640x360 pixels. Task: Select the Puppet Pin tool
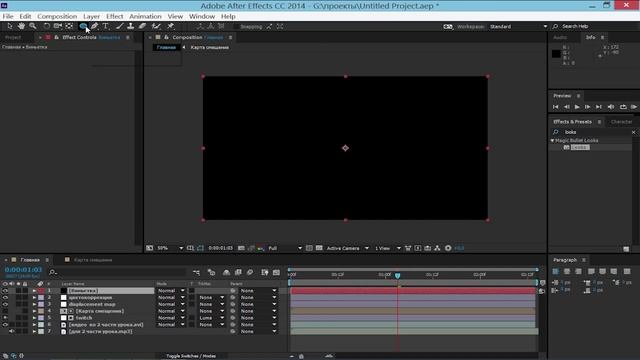(x=171, y=26)
